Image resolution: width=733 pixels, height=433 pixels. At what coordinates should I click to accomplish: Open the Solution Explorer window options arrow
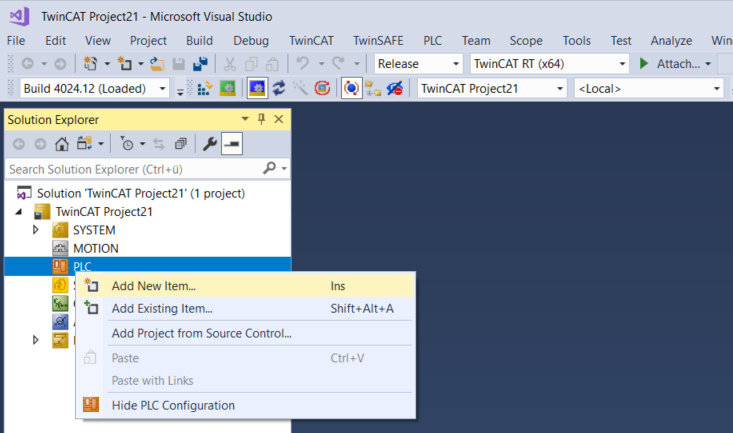(245, 119)
